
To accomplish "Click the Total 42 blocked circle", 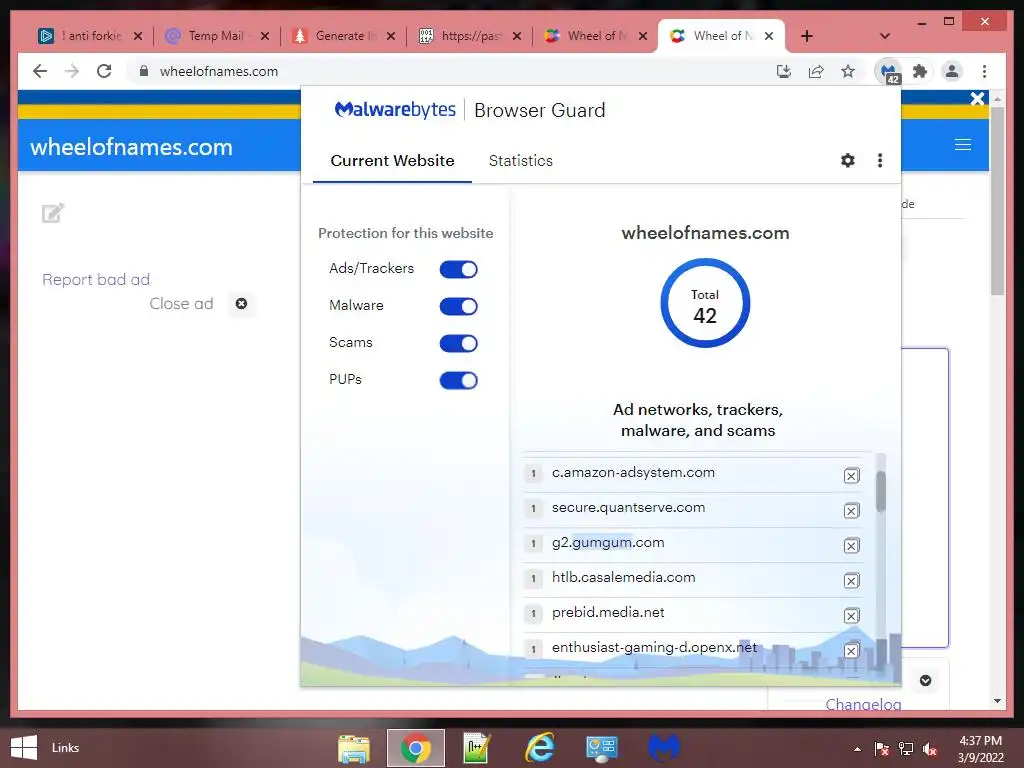I will (x=705, y=303).
